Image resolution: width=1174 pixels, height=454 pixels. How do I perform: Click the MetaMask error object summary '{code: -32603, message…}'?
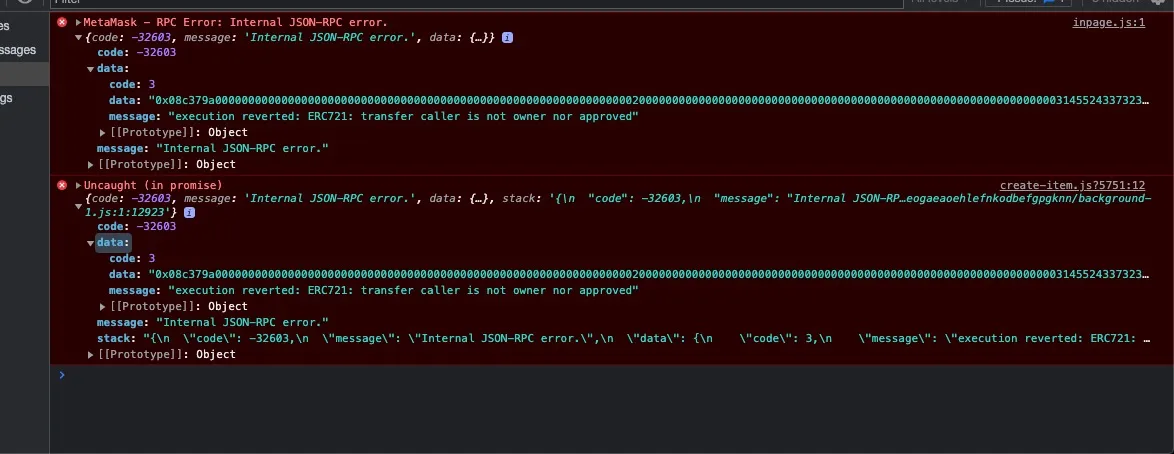tap(290, 37)
